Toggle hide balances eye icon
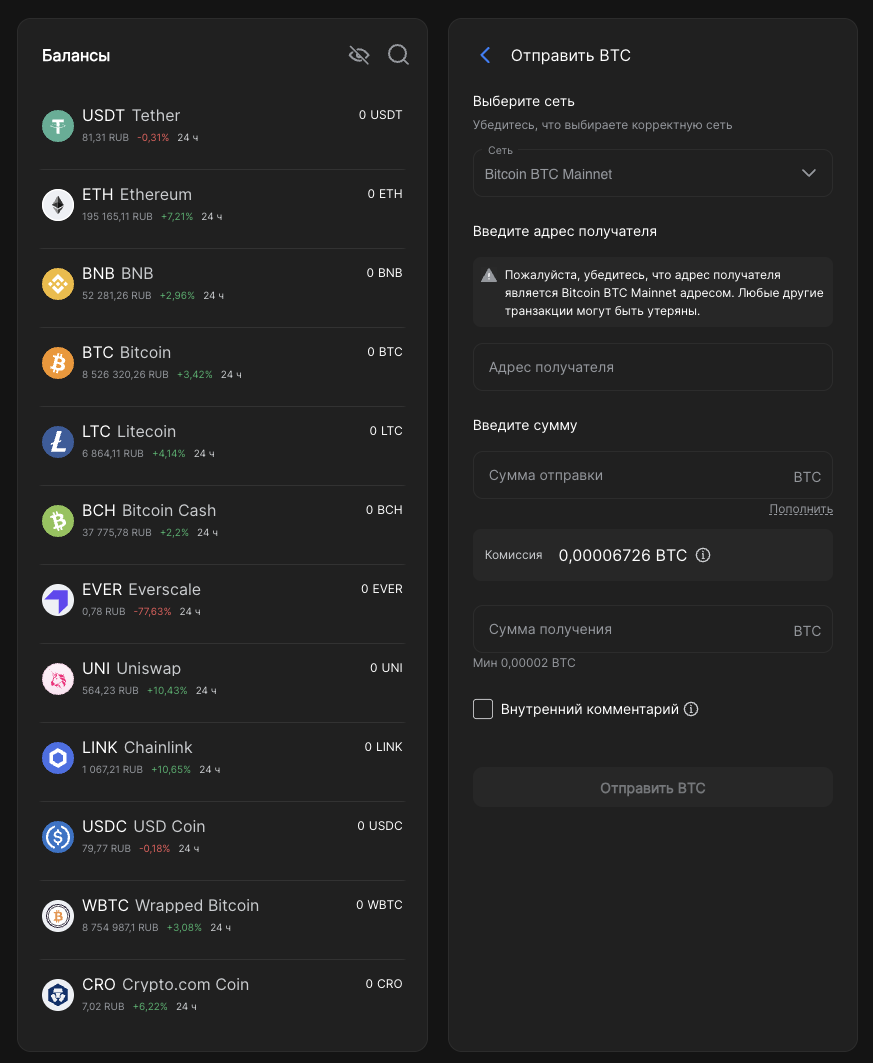Screen dimensions: 873x1063 tap(359, 55)
